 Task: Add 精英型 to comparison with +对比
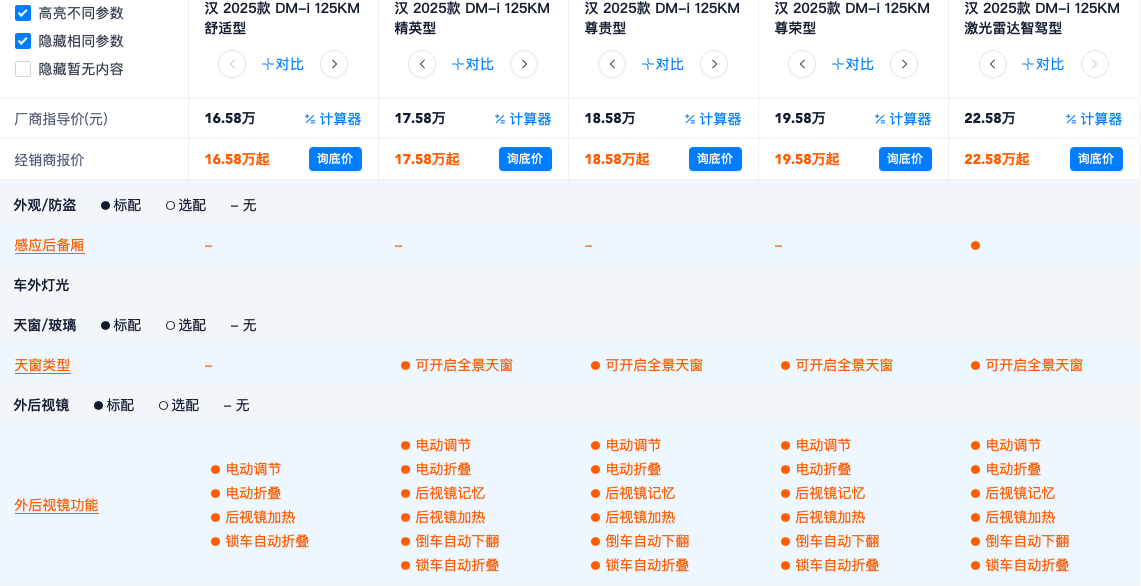point(473,64)
